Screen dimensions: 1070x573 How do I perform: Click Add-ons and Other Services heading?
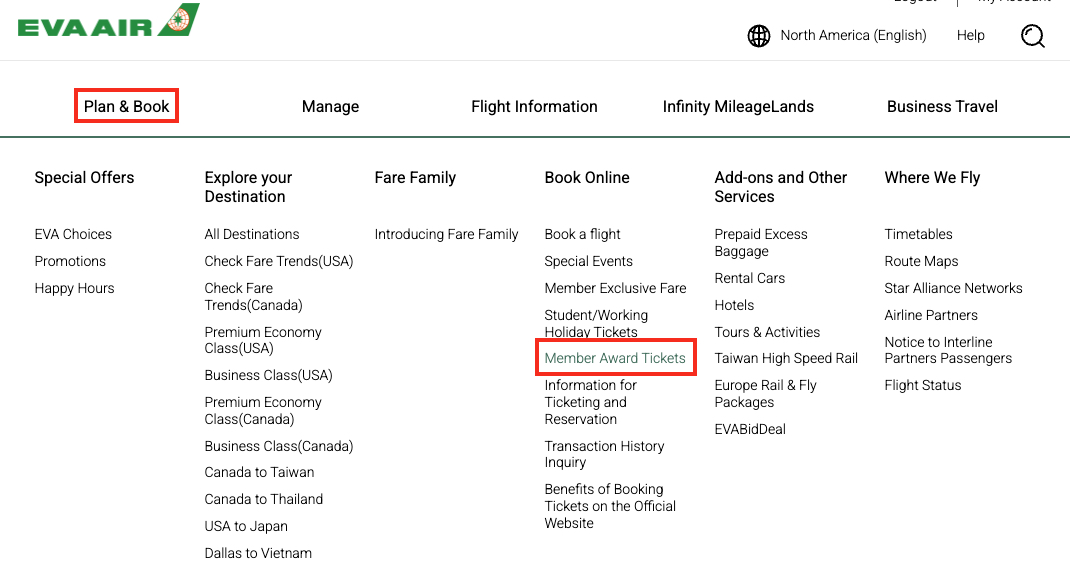(x=781, y=187)
